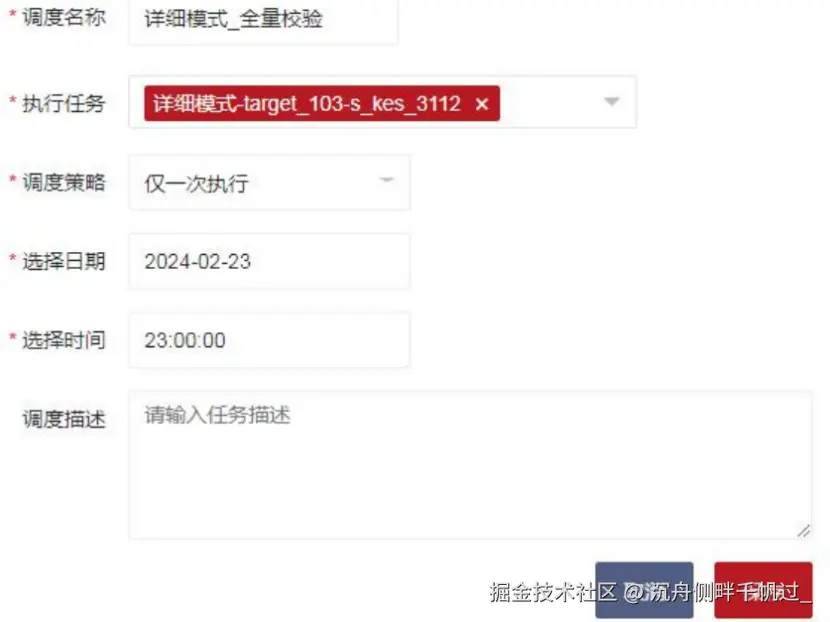Remove the 详细模式-target_103-s_kes_3112 tag via its ×
This screenshot has height=622, width=830.
482,104
